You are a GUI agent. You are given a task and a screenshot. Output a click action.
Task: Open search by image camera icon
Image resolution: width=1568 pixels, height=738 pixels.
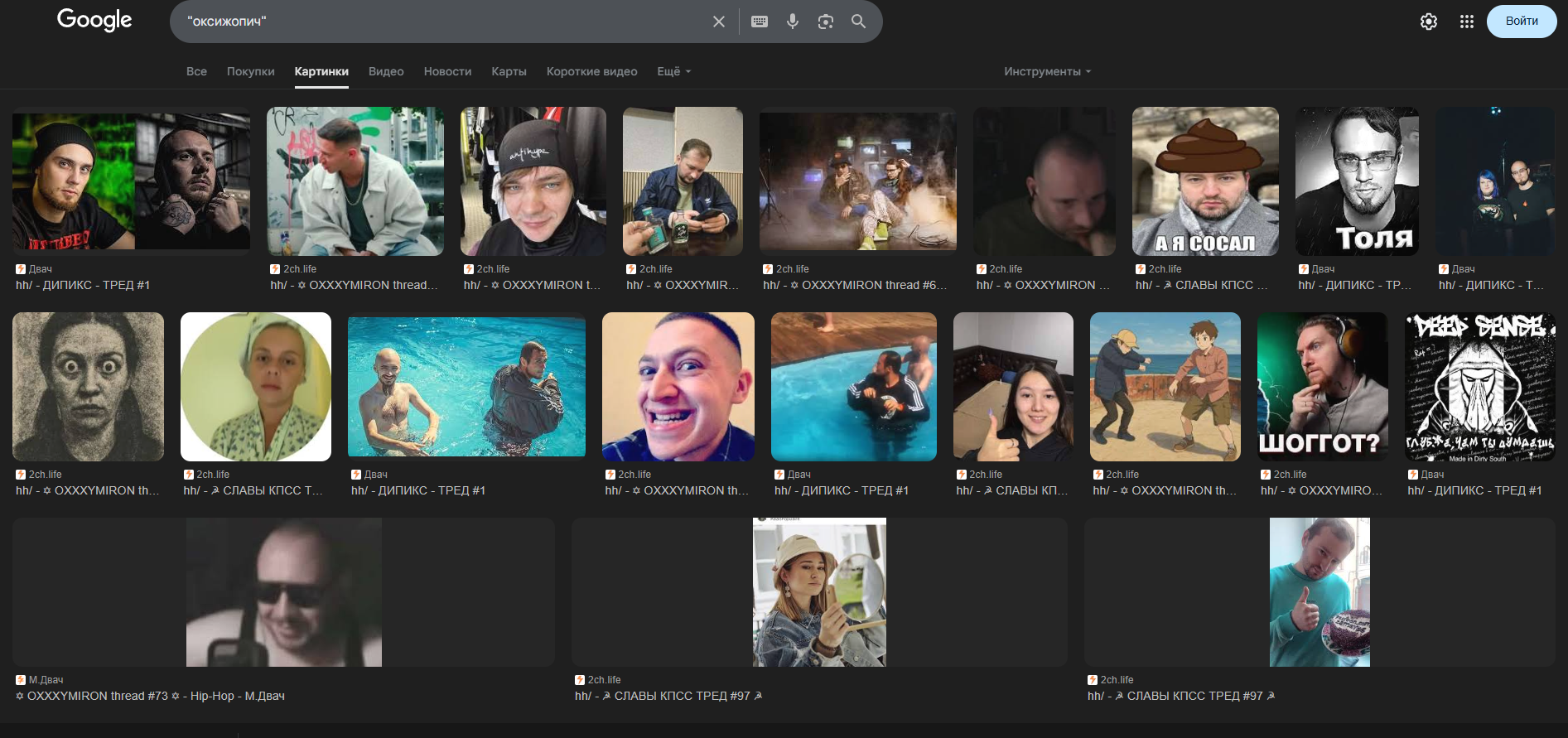[x=825, y=22]
